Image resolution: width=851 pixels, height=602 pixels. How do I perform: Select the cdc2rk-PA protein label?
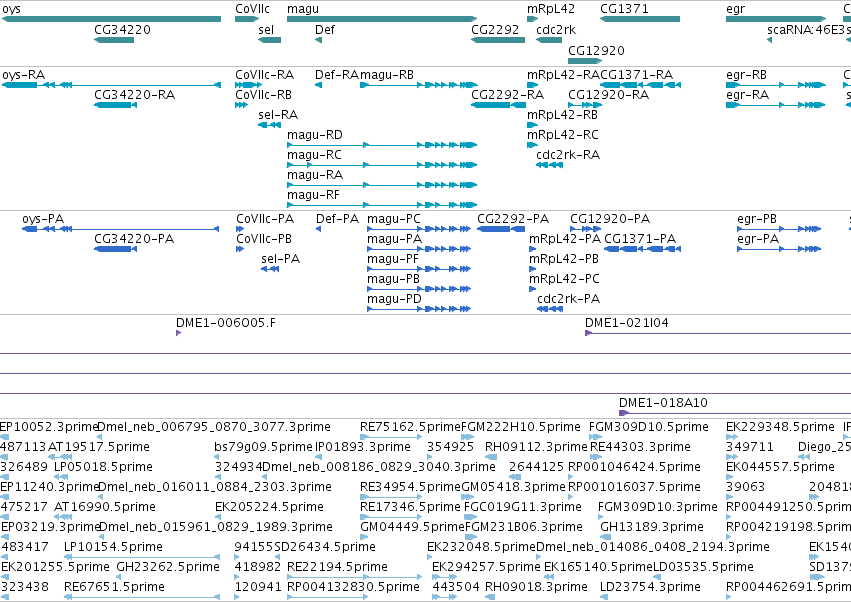pos(569,299)
